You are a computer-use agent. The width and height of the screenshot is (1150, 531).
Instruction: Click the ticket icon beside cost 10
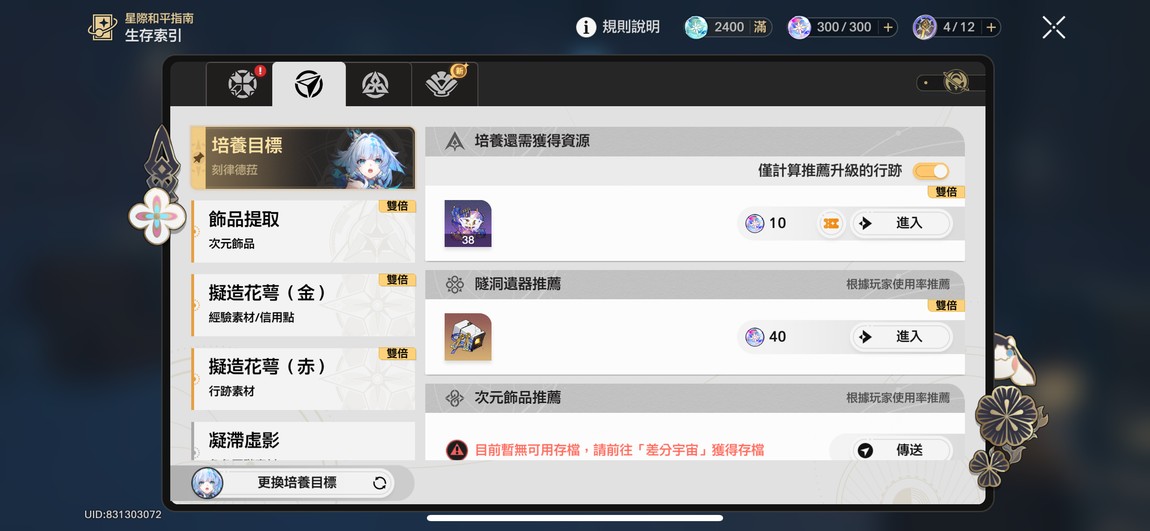[x=831, y=224]
